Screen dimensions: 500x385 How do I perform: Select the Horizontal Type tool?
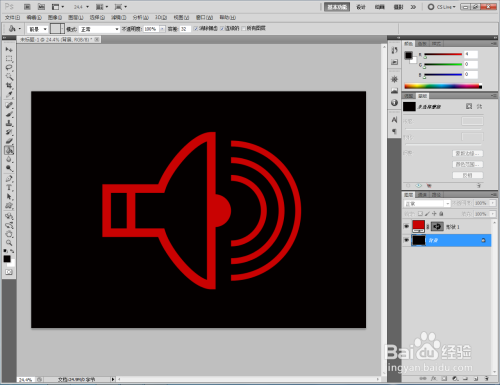pyautogui.click(x=9, y=188)
